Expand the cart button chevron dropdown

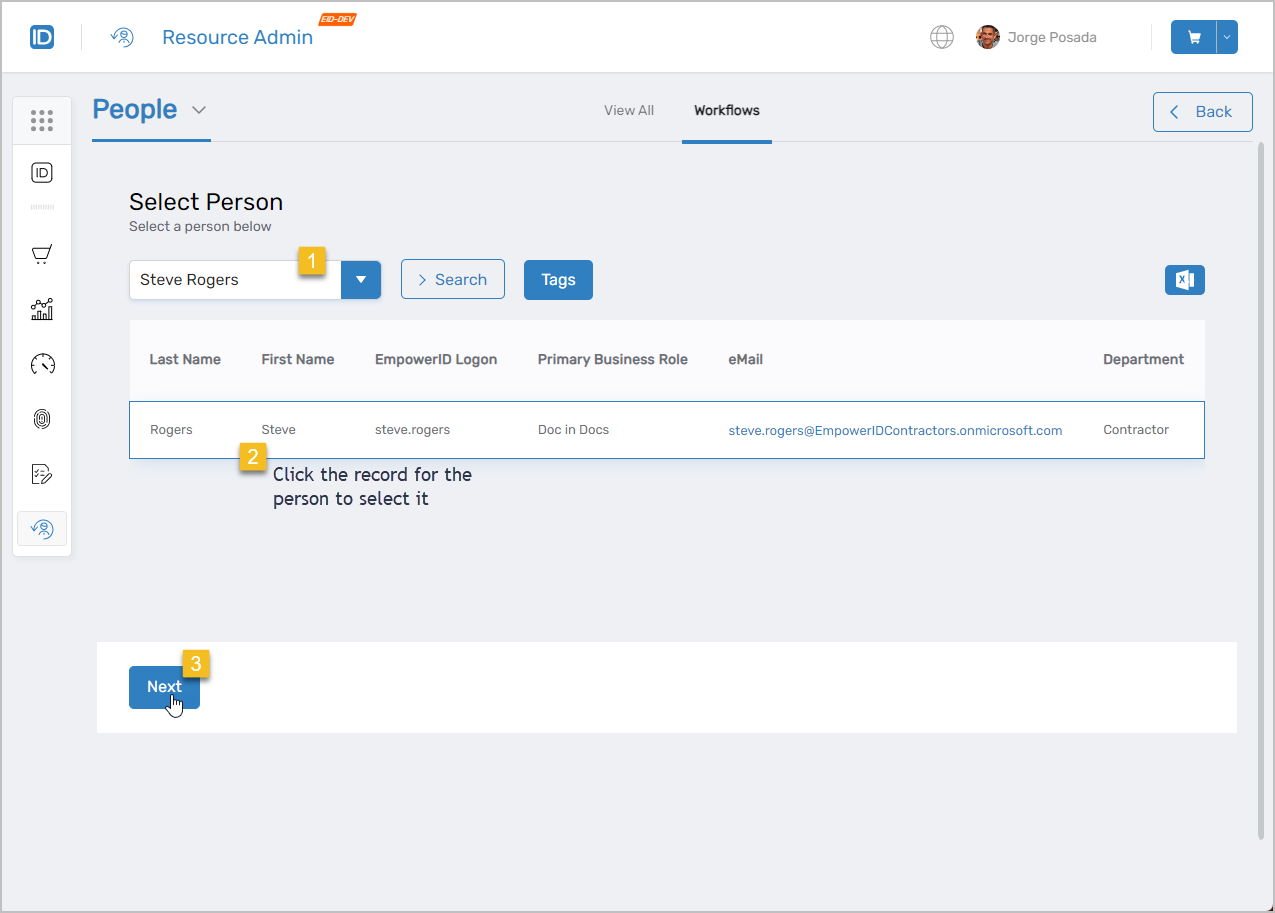(1227, 36)
